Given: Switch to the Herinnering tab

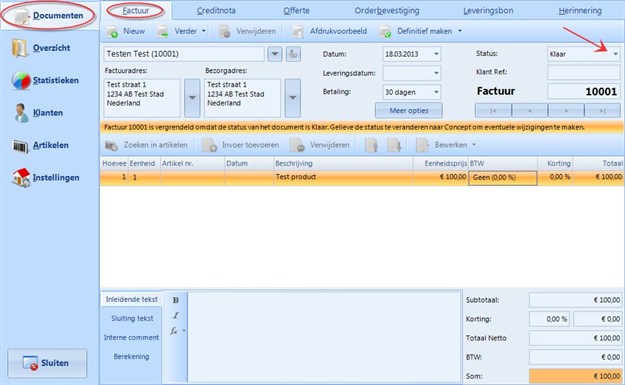Looking at the screenshot, I should click(x=580, y=11).
